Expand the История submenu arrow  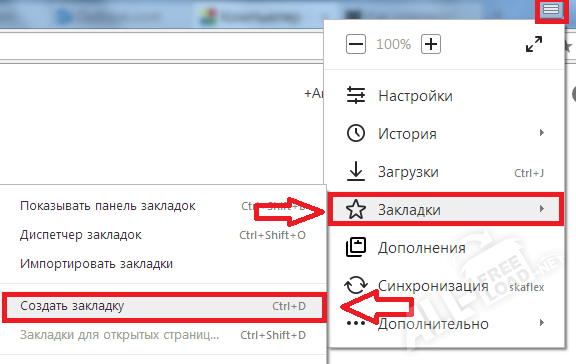[x=541, y=133]
